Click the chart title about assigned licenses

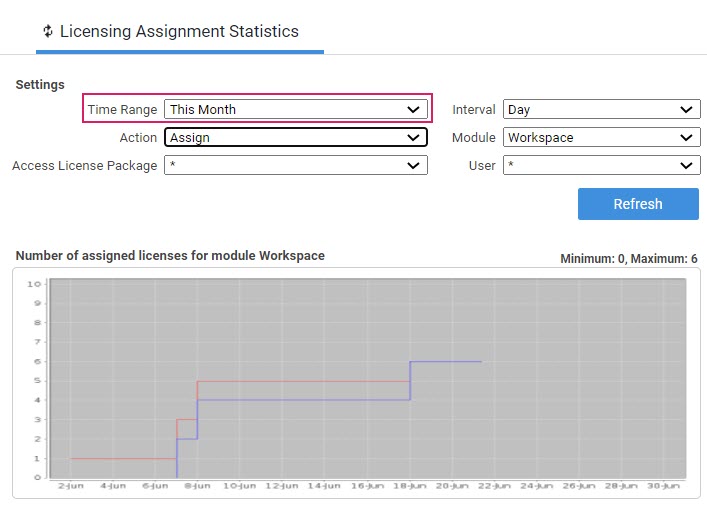pyautogui.click(x=170, y=255)
